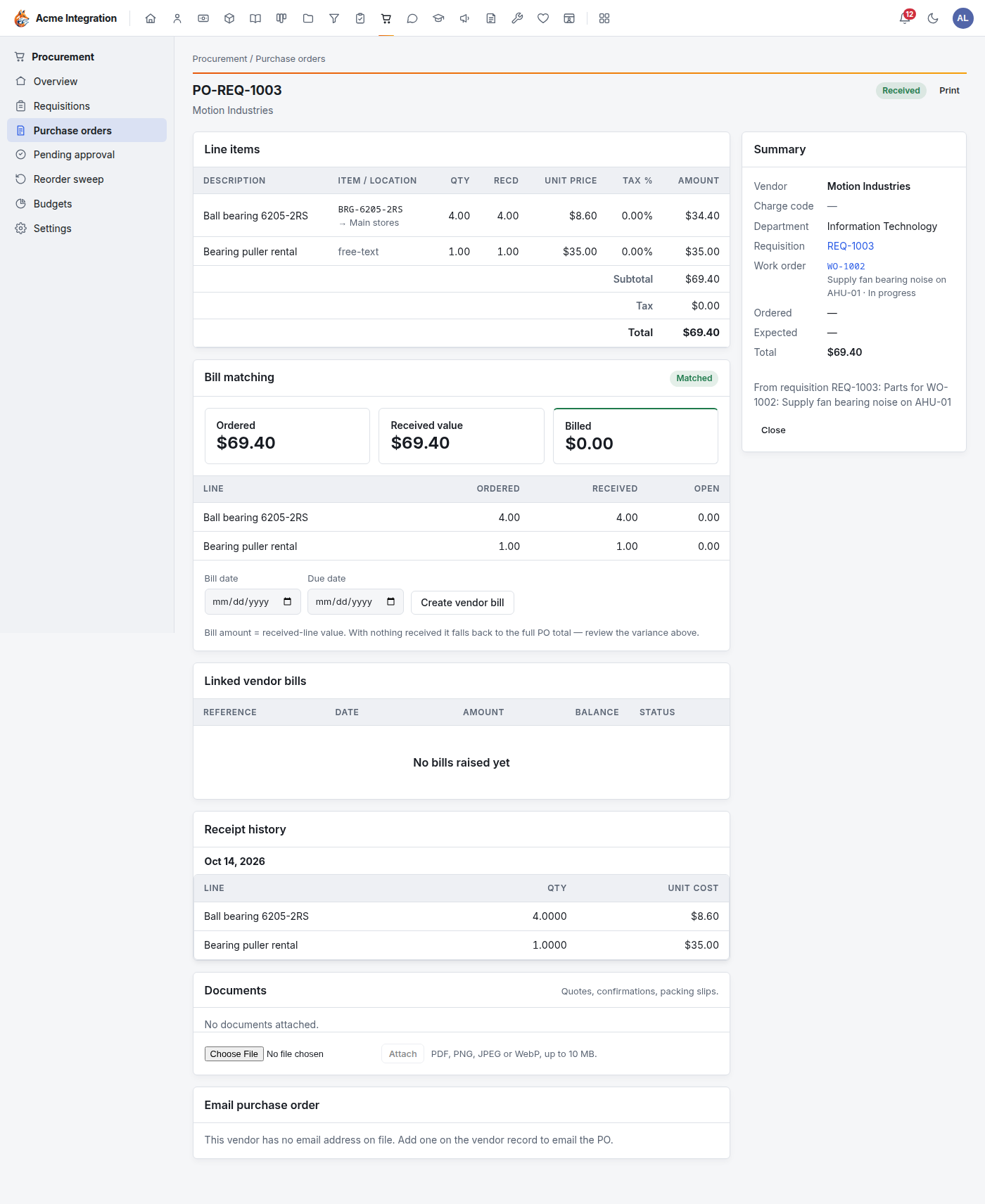Open the person icon in top navigation
This screenshot has width=985, height=1204.
[177, 18]
